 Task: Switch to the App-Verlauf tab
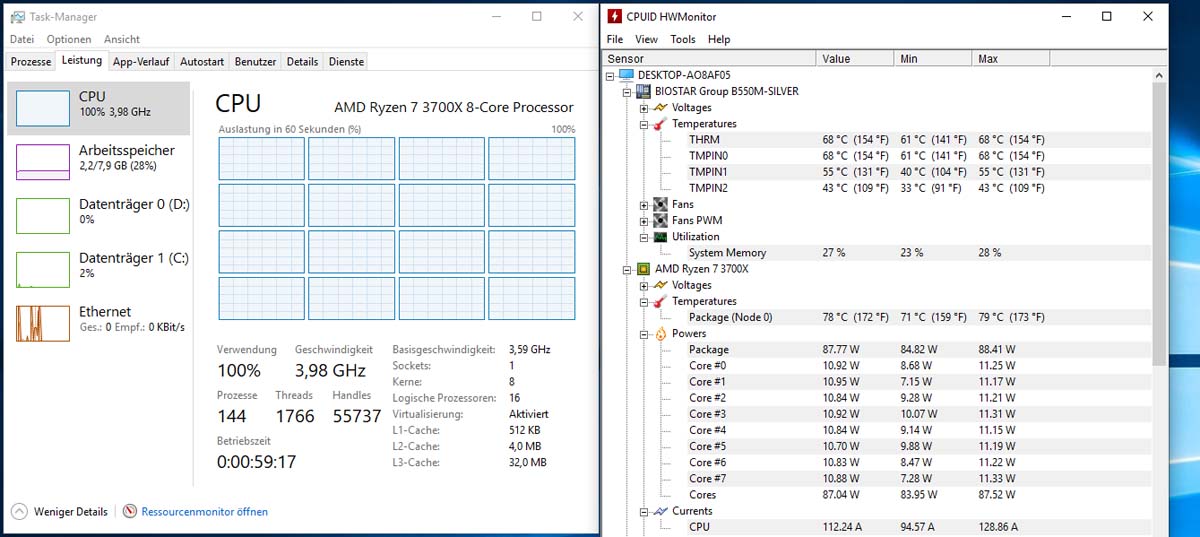tap(141, 62)
